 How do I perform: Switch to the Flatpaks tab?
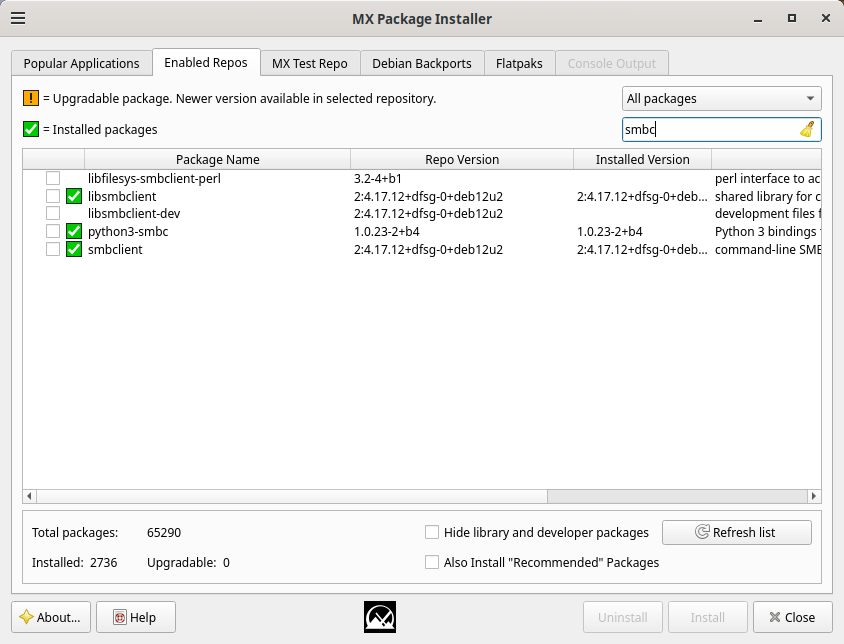click(x=519, y=63)
